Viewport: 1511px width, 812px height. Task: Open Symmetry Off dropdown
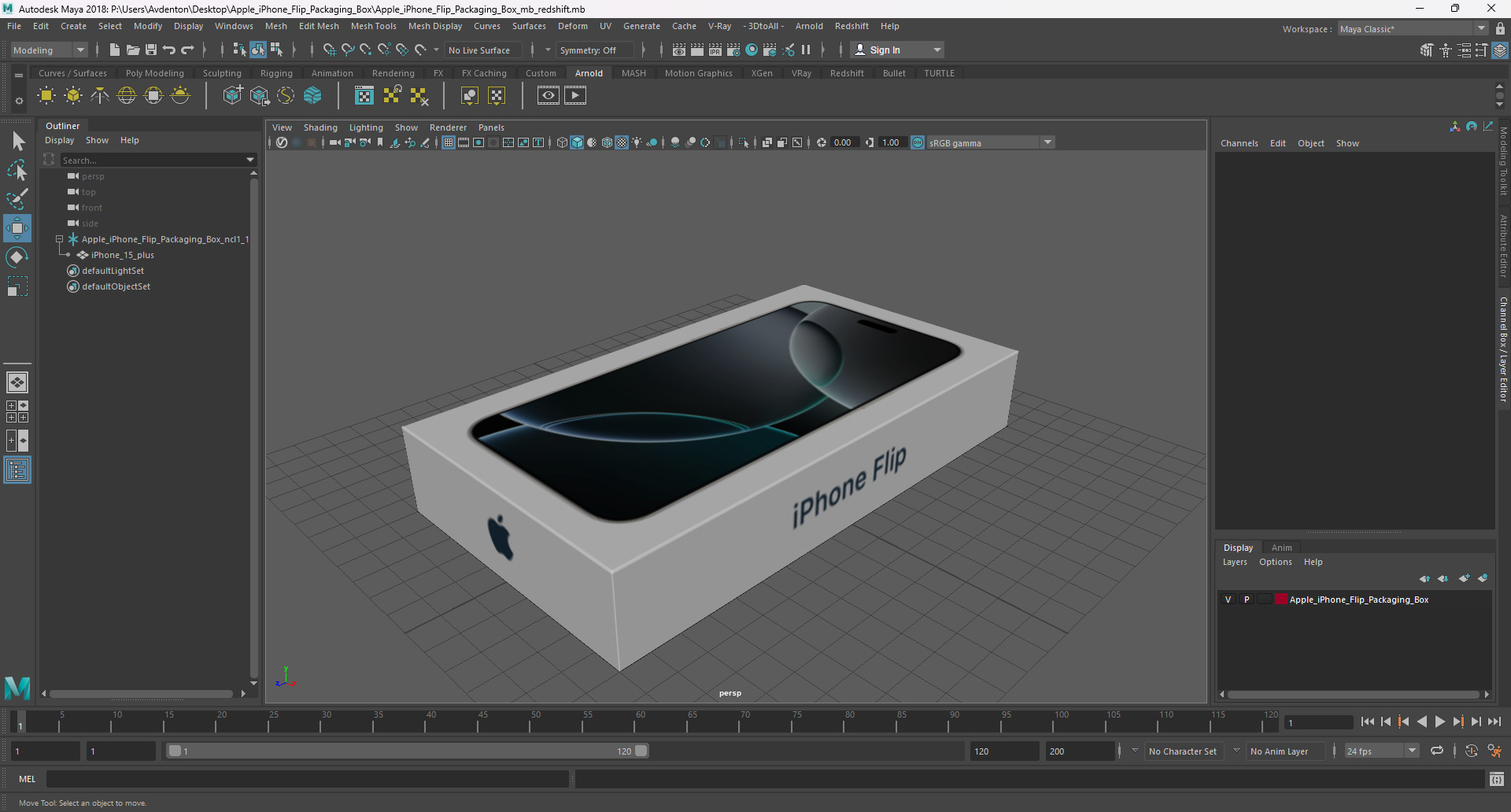[x=594, y=50]
